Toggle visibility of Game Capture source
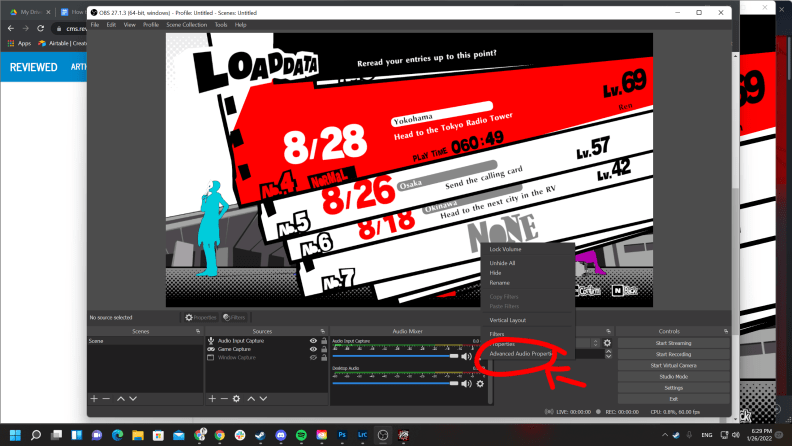Image resolution: width=792 pixels, height=446 pixels. pyautogui.click(x=313, y=349)
